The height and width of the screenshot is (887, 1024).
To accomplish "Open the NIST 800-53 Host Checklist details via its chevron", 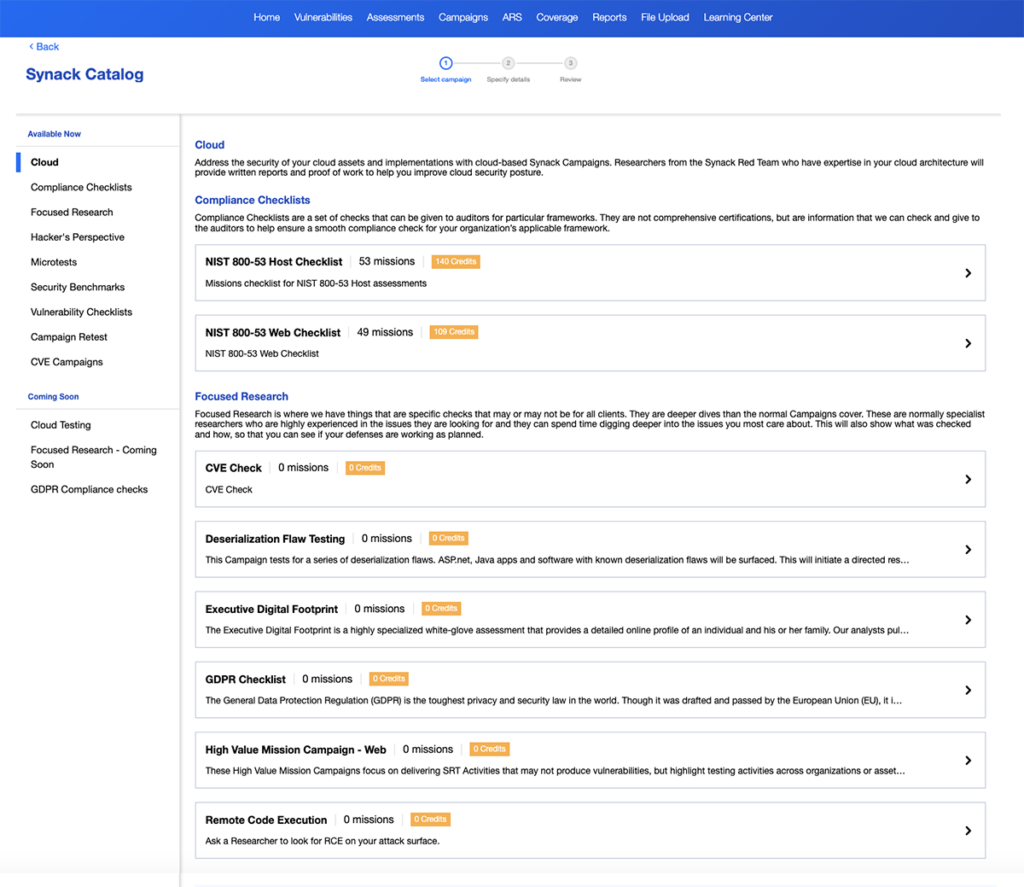I will [x=967, y=272].
